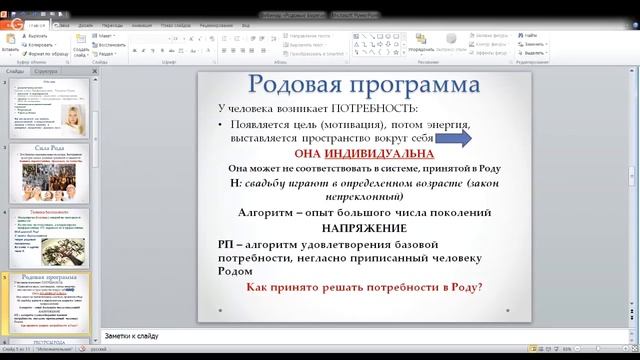Click the Cut (Вырезать) command
Image resolution: width=640 pixels, height=360 pixels.
(x=34, y=36)
